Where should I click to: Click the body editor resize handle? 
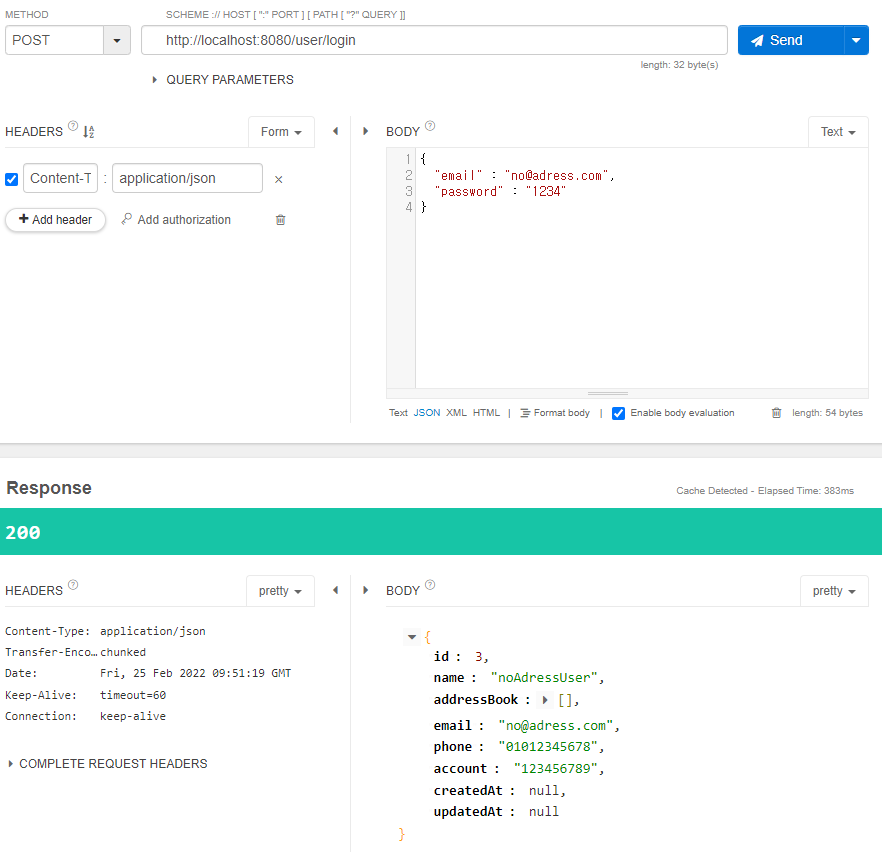click(608, 393)
